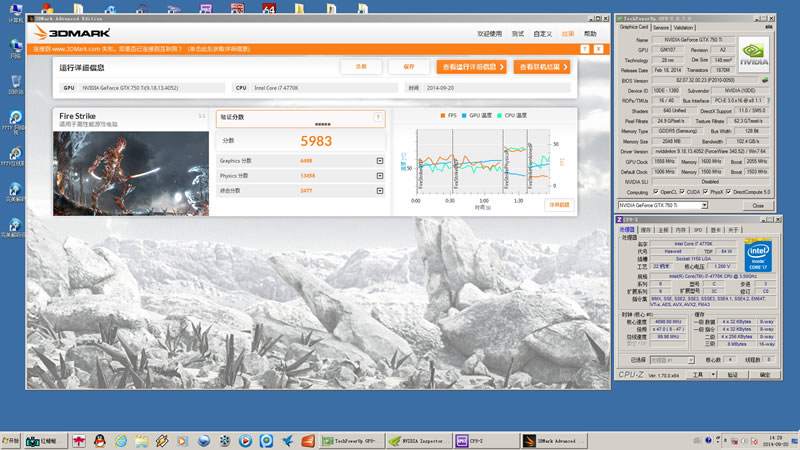The width and height of the screenshot is (800, 450).
Task: Click the FPS orange legend swatch
Action: [444, 118]
